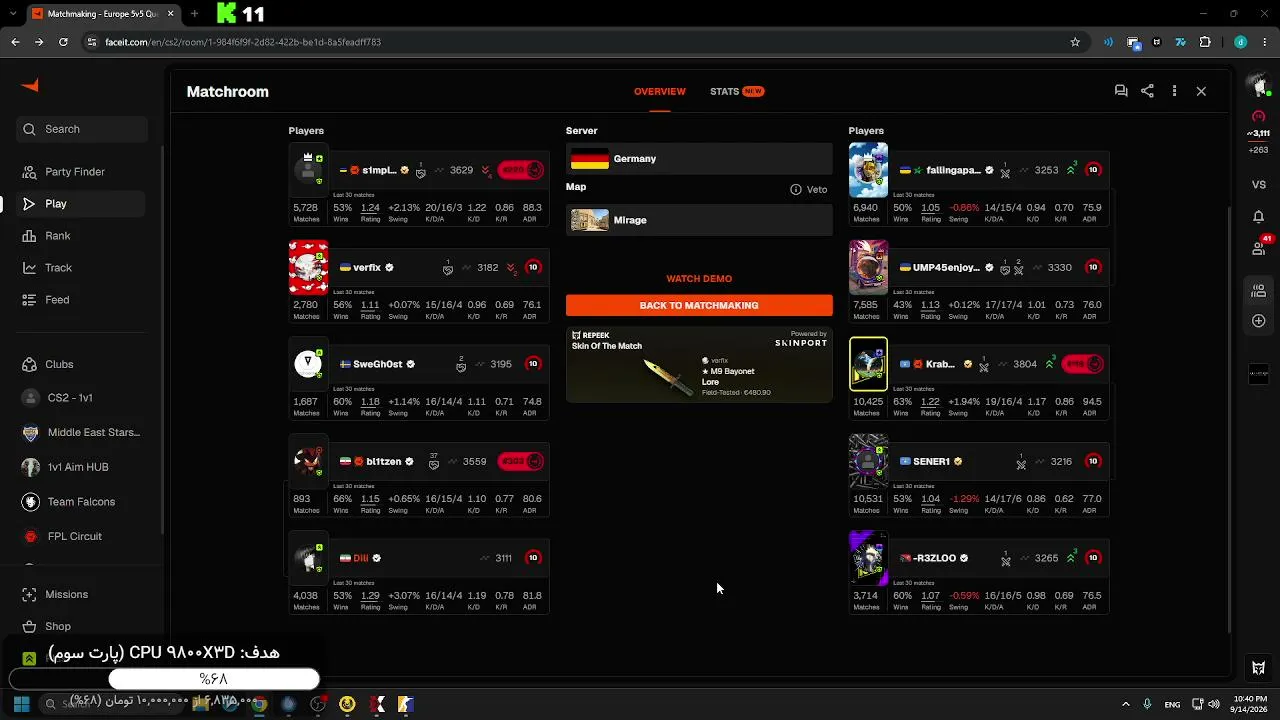Reload the page

[x=63, y=42]
